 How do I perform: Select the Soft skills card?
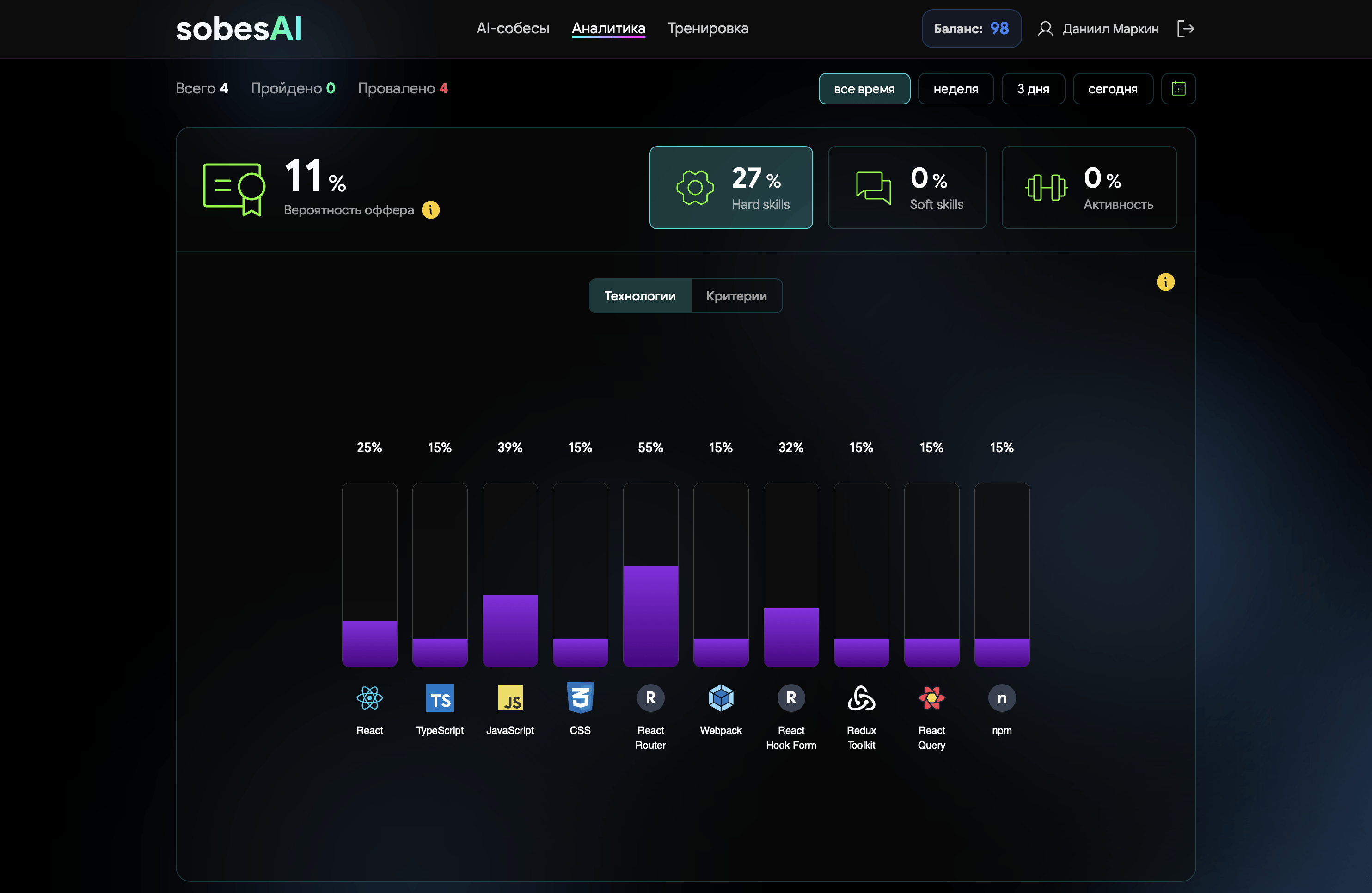click(x=907, y=187)
